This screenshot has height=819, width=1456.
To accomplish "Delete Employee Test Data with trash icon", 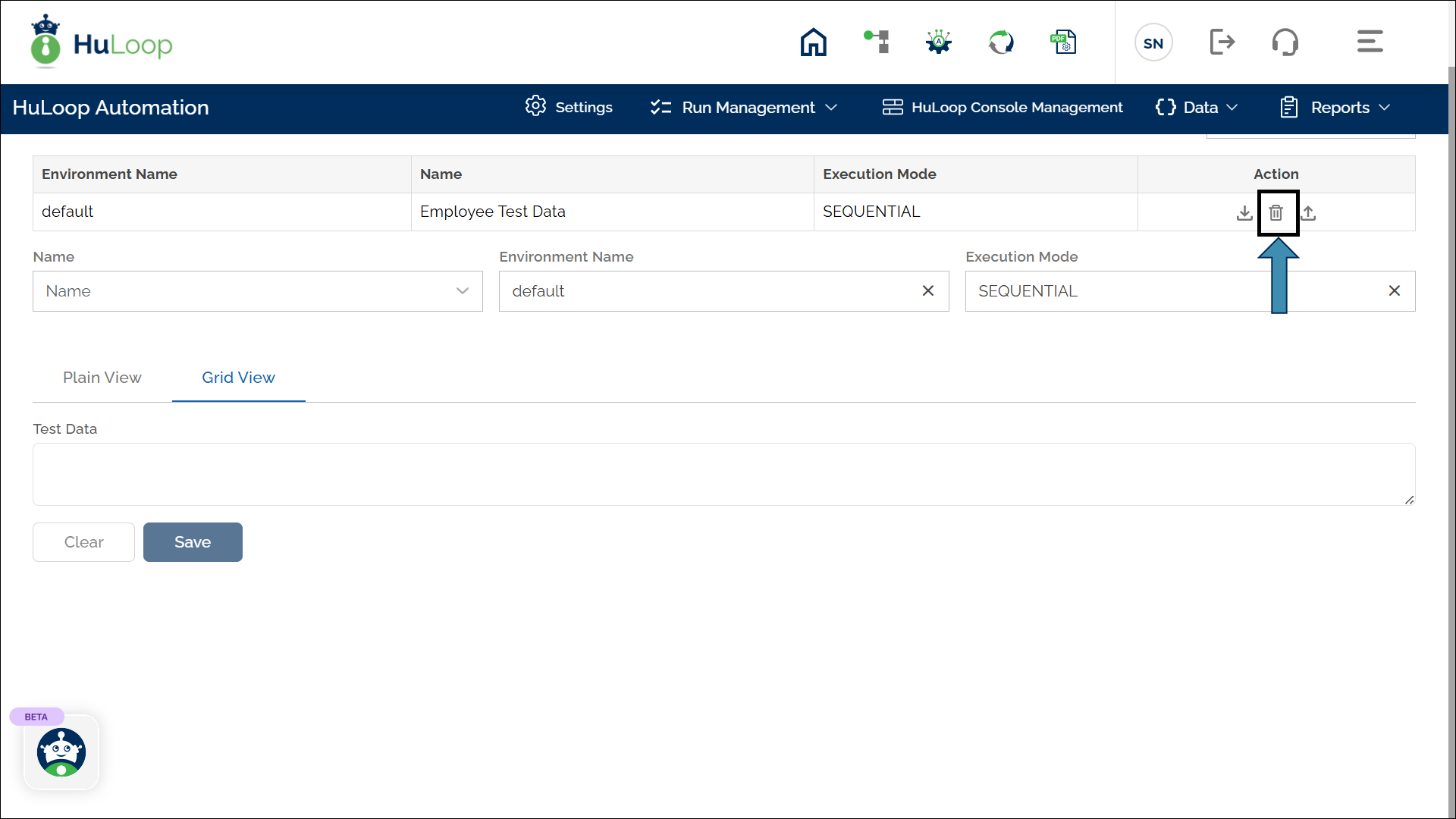I will tap(1276, 213).
